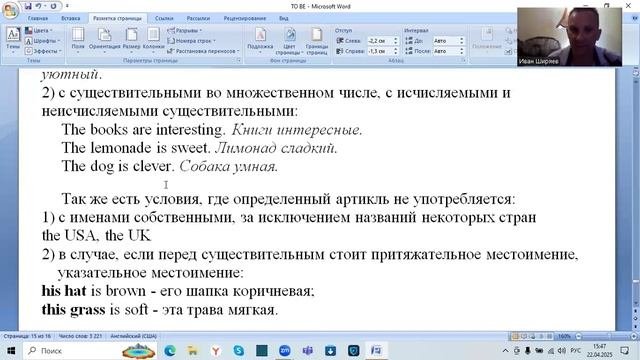Image resolution: width=640 pixels, height=360 pixels.
Task: Open Skype from taskbar
Action: (x=238, y=351)
